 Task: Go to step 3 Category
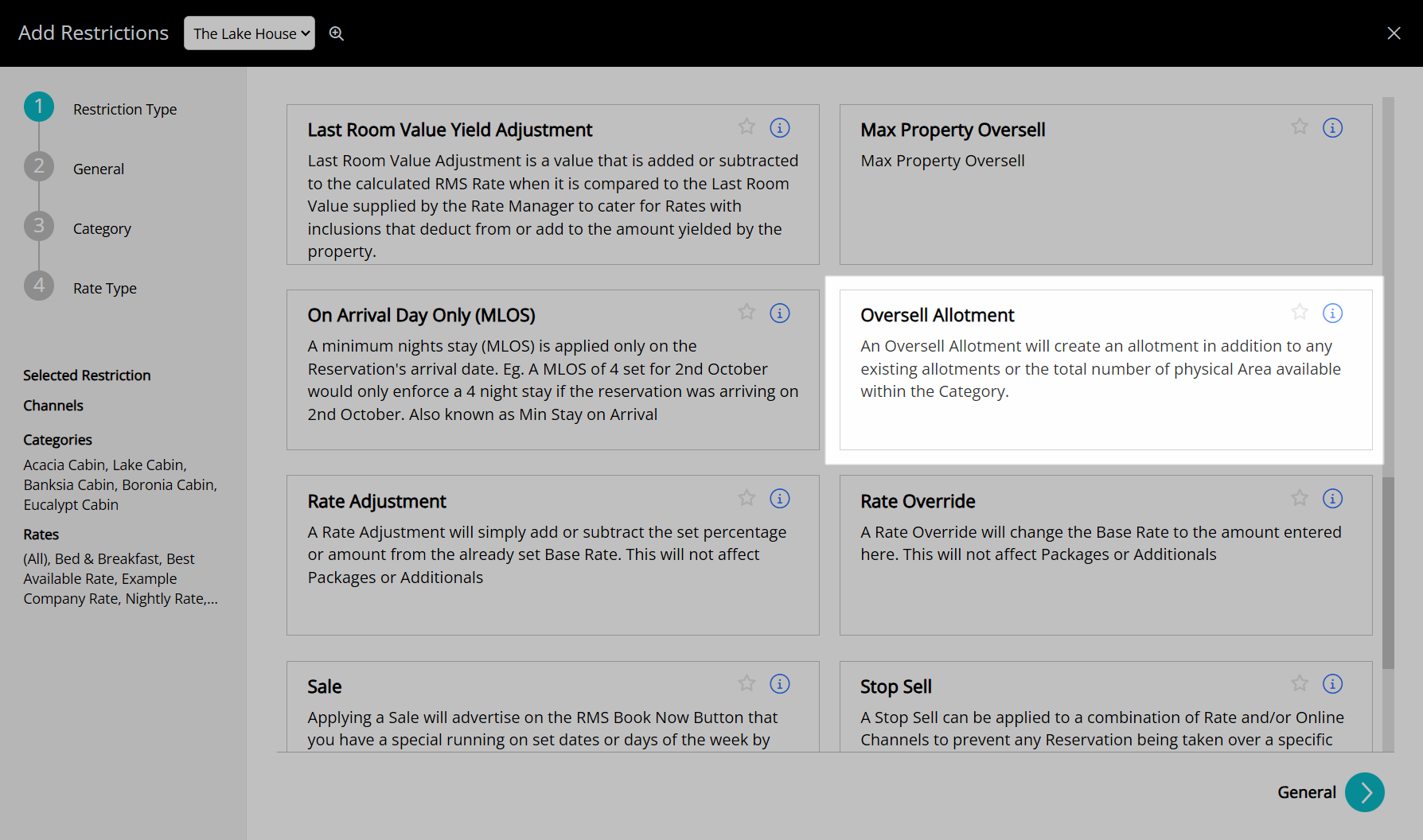[x=78, y=227]
